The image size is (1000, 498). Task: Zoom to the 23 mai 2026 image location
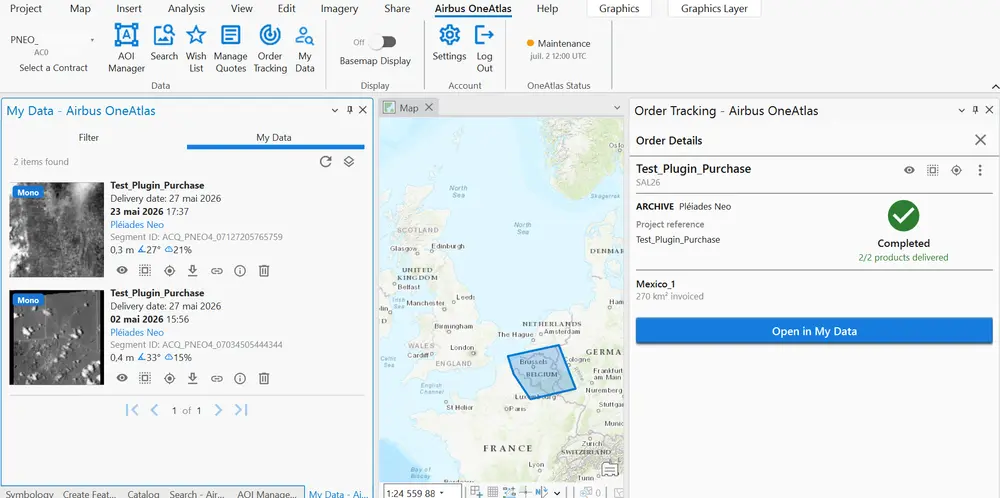169,270
